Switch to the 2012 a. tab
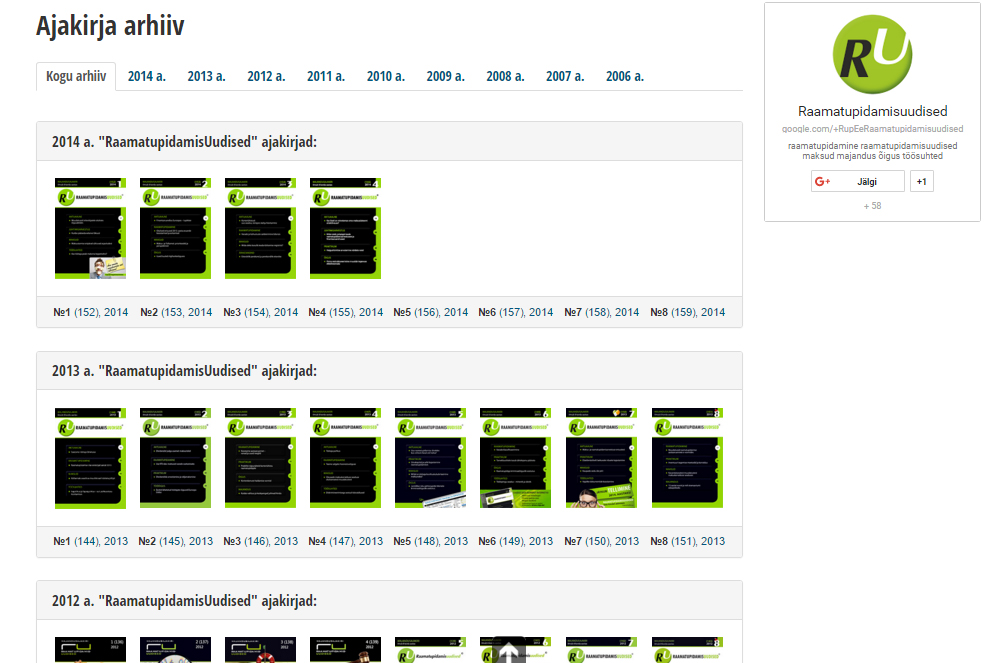Screen dimensions: 1000x663 click(267, 76)
